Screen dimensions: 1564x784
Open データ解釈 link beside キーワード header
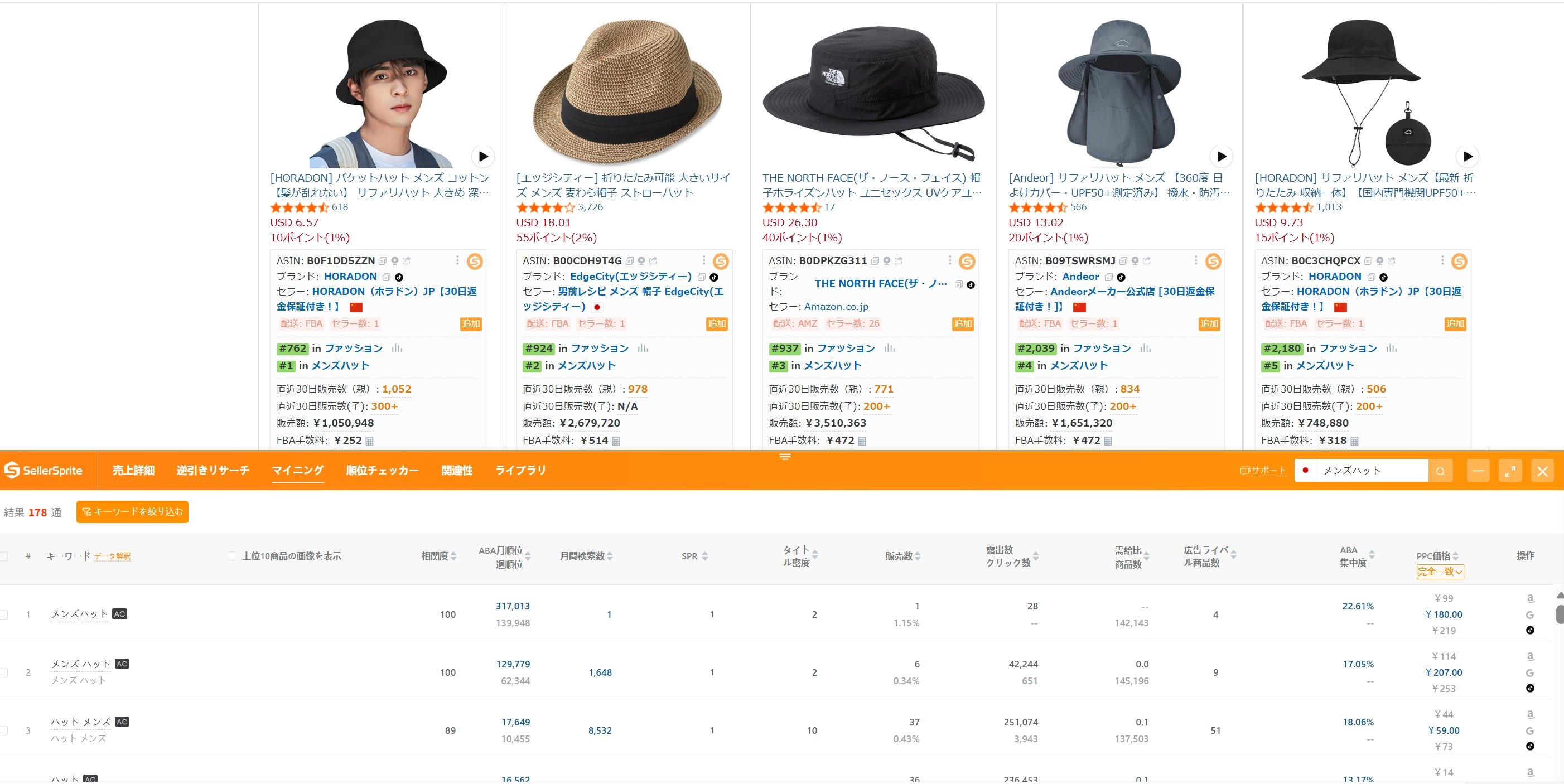coord(112,556)
